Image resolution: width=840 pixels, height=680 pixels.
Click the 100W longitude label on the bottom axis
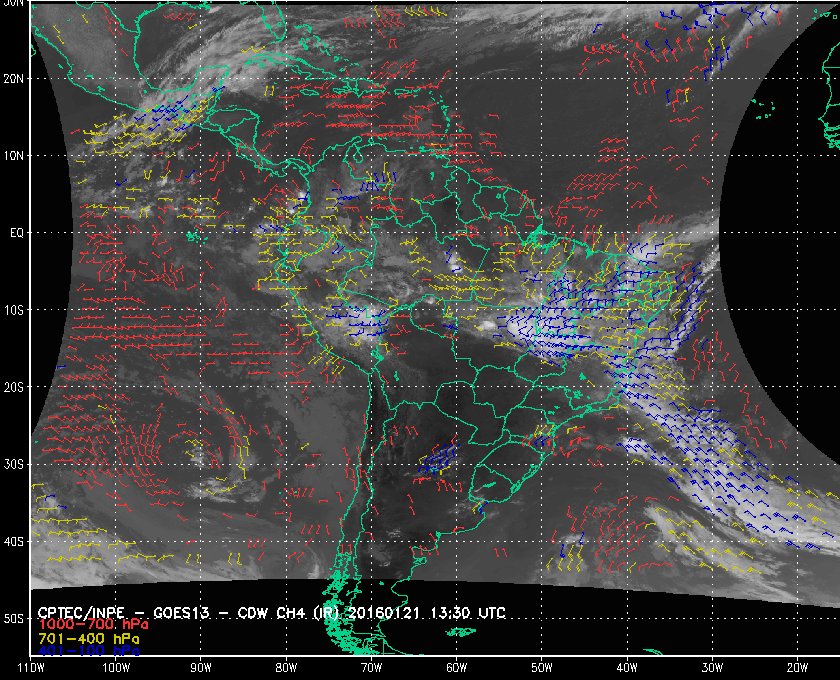click(116, 668)
